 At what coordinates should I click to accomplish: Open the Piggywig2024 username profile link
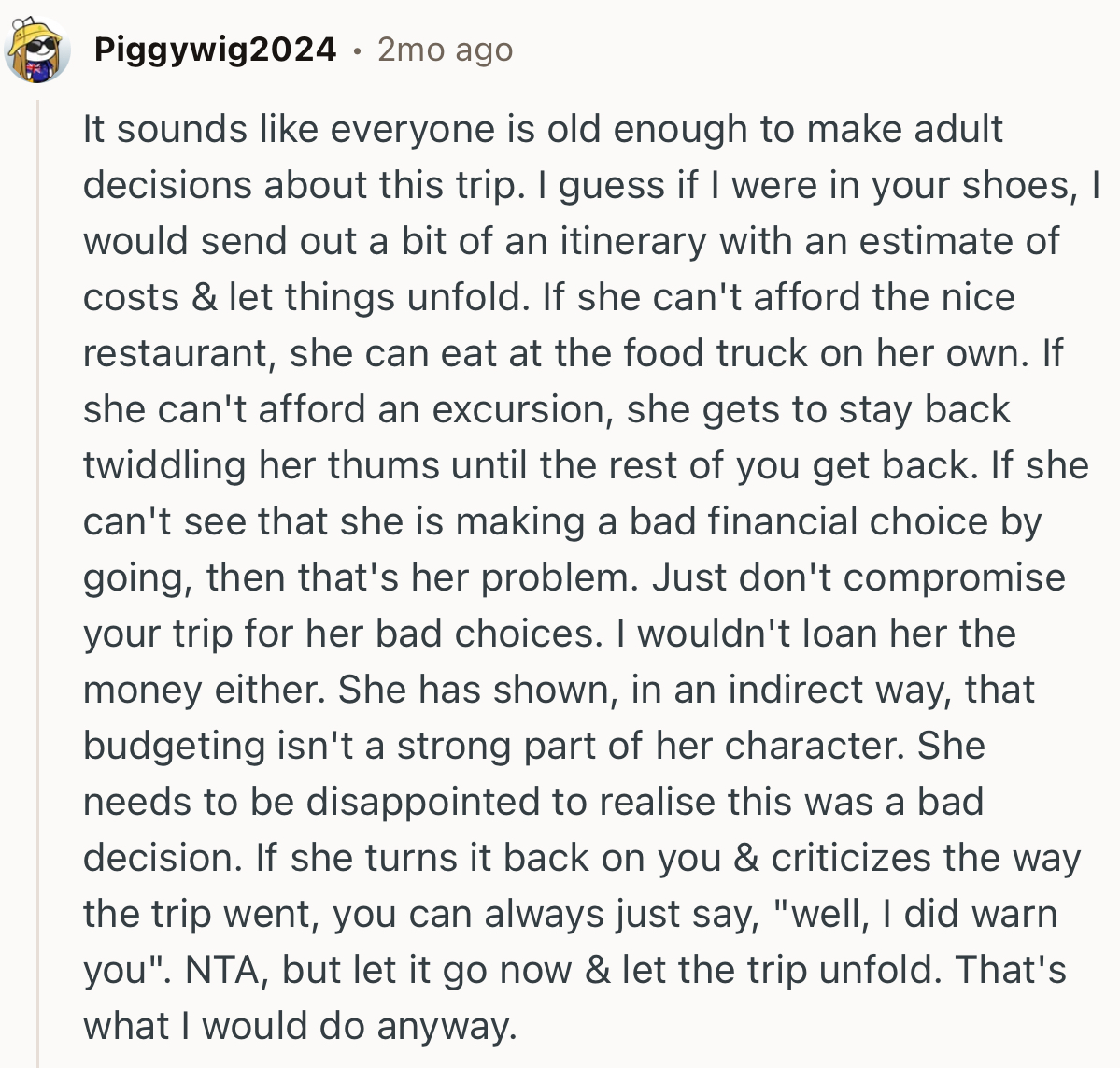pyautogui.click(x=215, y=49)
